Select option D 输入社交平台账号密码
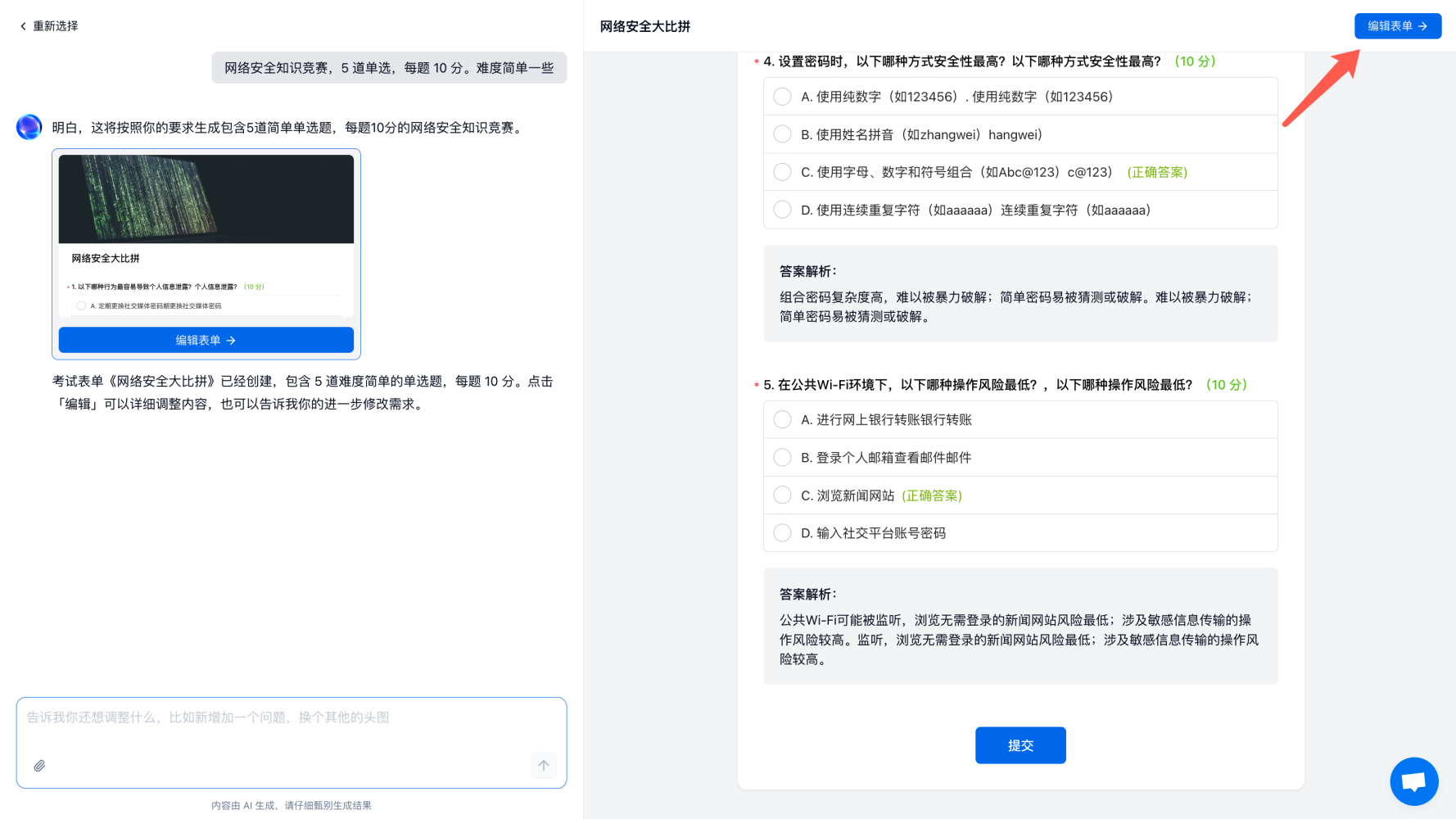This screenshot has height=819, width=1456. [x=783, y=533]
